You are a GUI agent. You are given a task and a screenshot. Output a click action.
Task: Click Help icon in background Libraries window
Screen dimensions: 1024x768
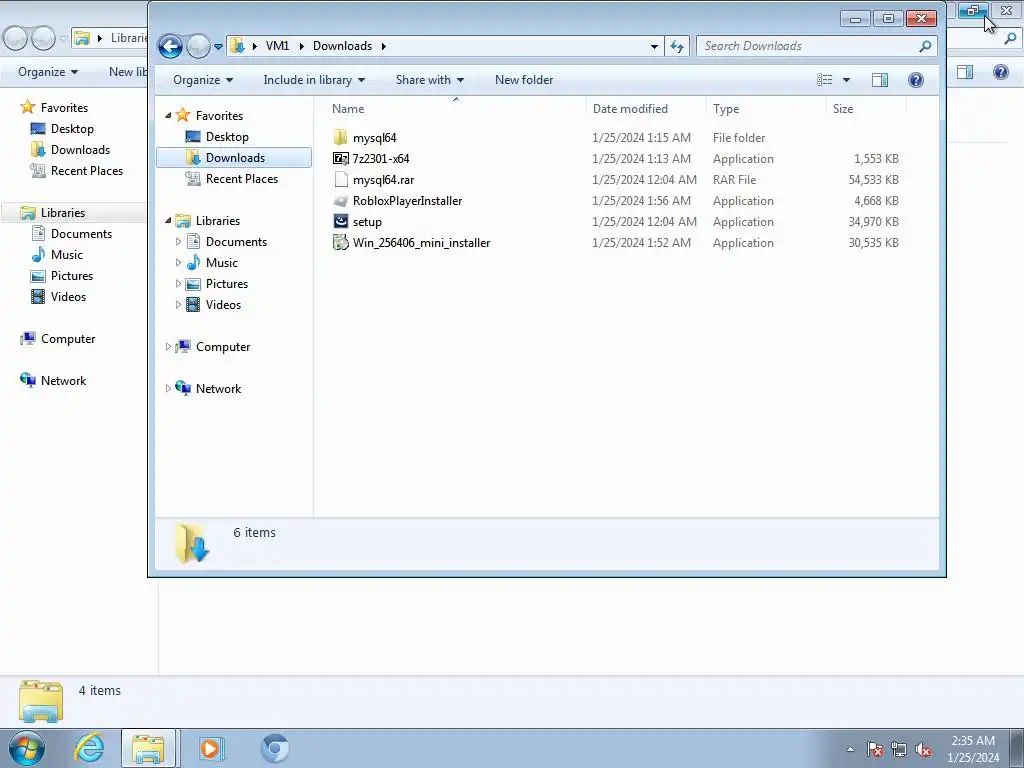tap(1000, 72)
